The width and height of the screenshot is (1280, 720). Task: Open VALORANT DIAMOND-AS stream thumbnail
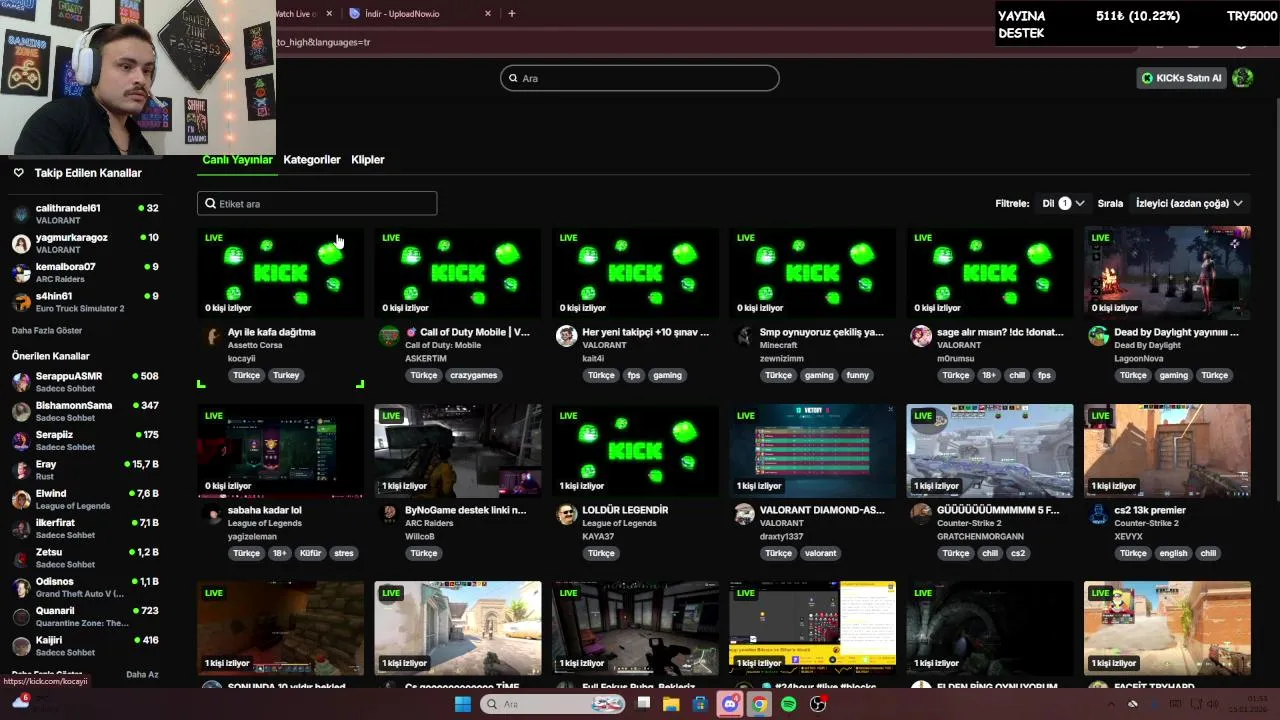(x=812, y=451)
